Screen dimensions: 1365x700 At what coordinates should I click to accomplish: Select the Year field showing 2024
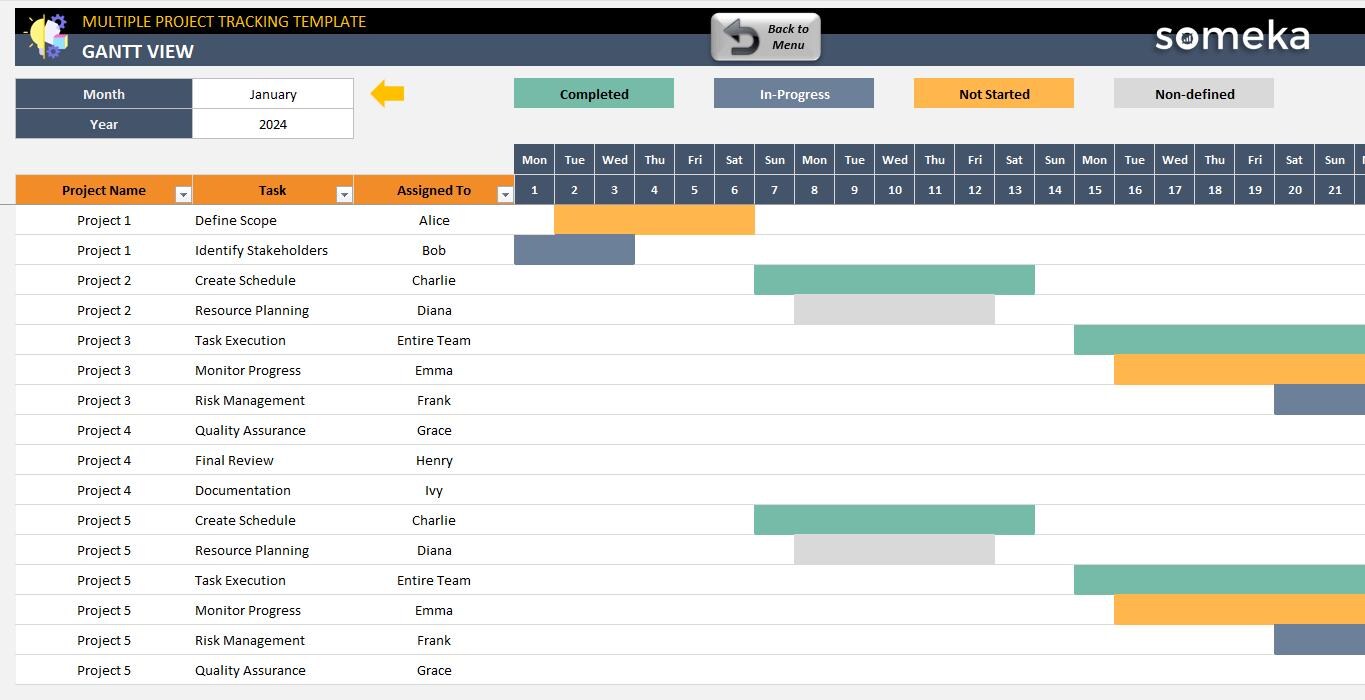[272, 124]
